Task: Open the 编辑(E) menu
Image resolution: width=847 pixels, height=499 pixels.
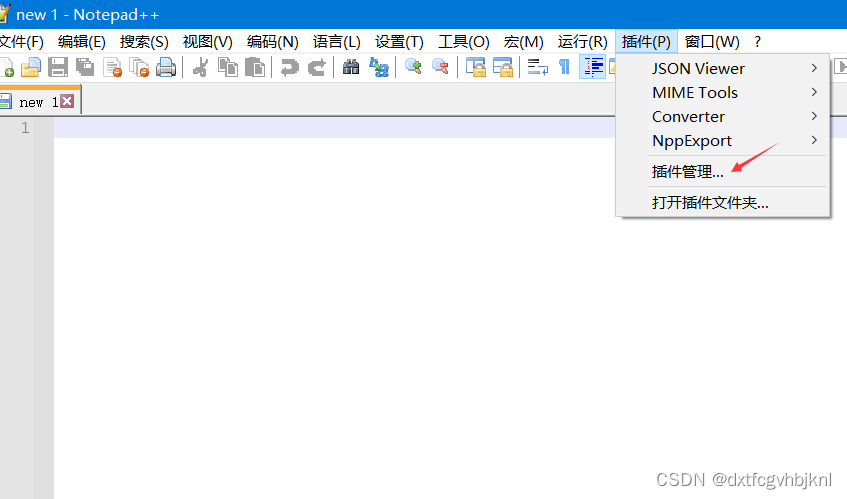Action: pyautogui.click(x=82, y=42)
